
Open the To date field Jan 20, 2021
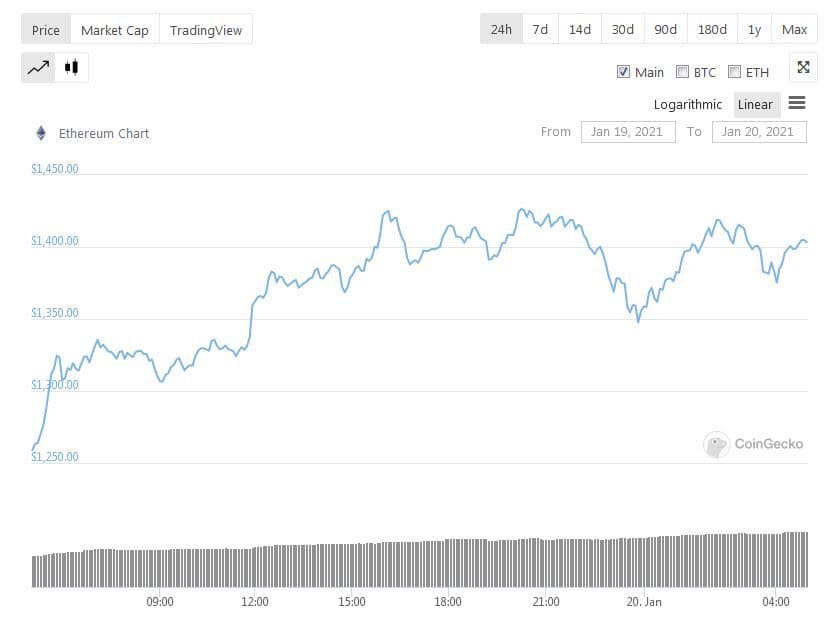click(758, 131)
